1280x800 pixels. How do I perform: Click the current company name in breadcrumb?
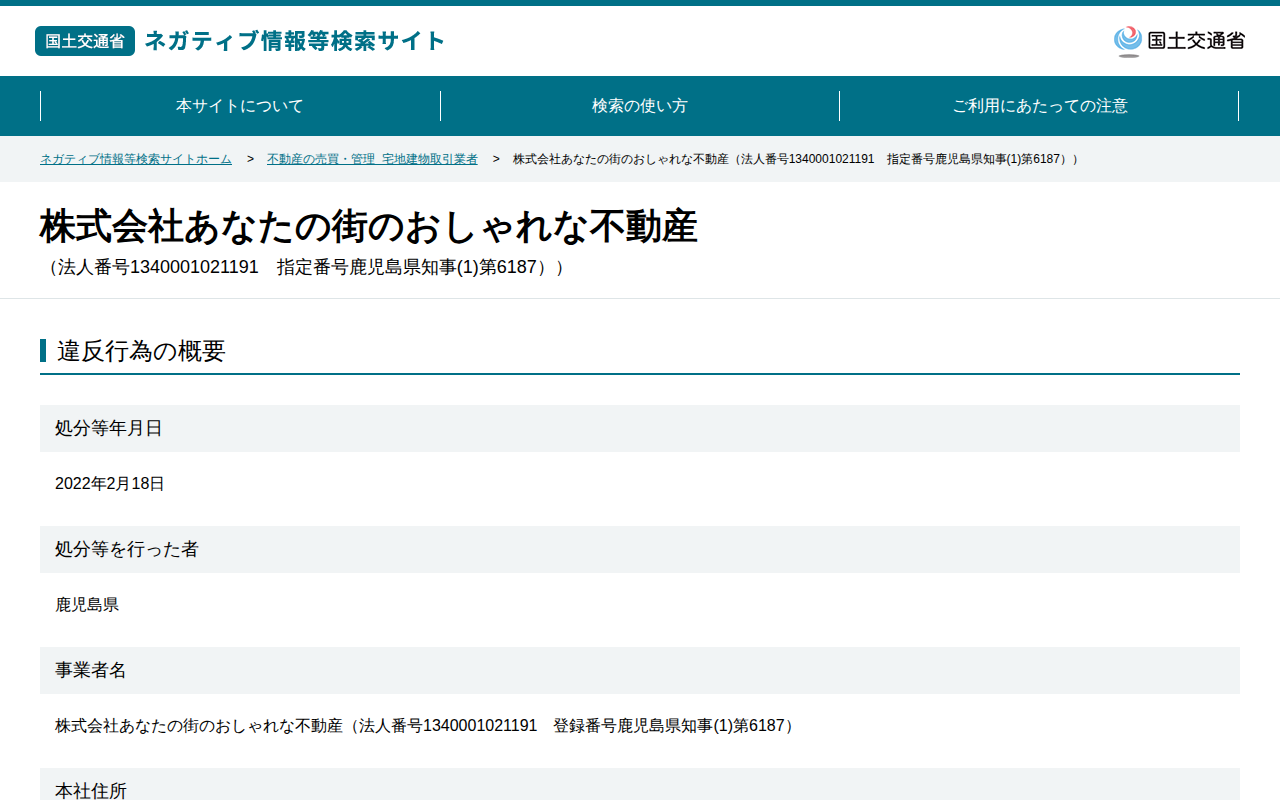click(x=796, y=159)
